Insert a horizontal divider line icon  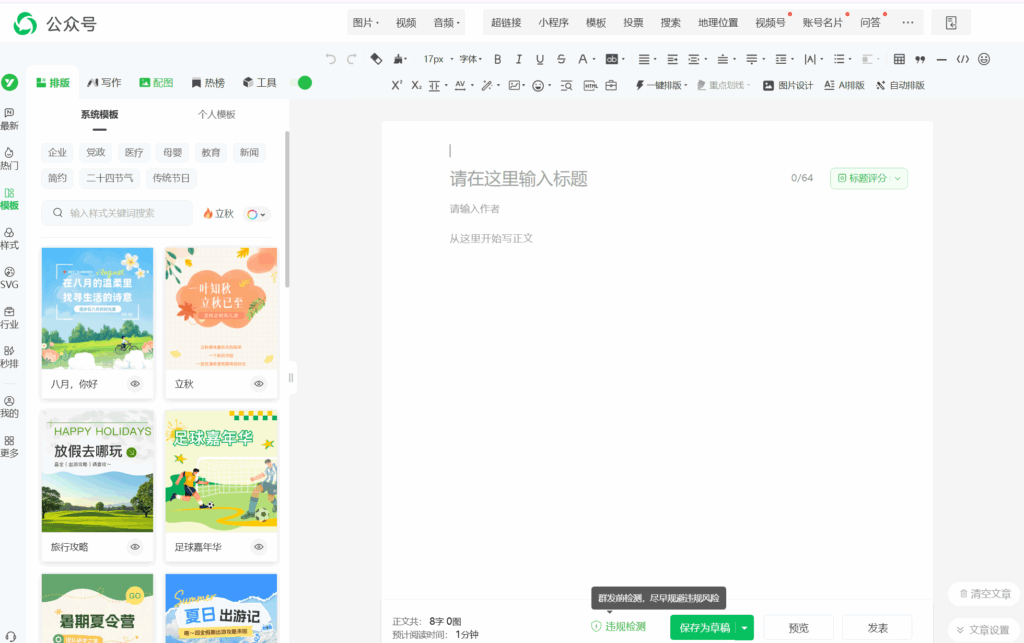pos(941,59)
